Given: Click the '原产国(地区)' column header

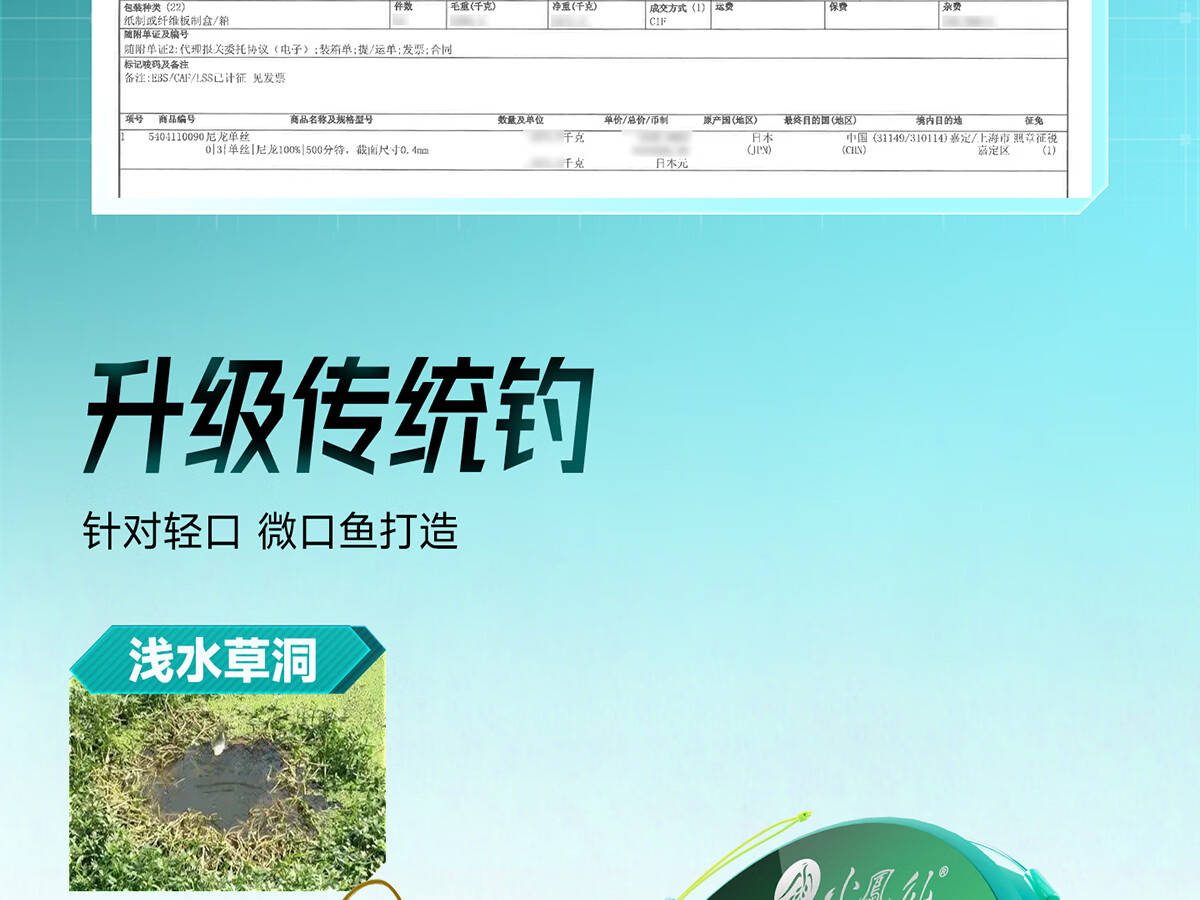Looking at the screenshot, I should click(x=730, y=120).
